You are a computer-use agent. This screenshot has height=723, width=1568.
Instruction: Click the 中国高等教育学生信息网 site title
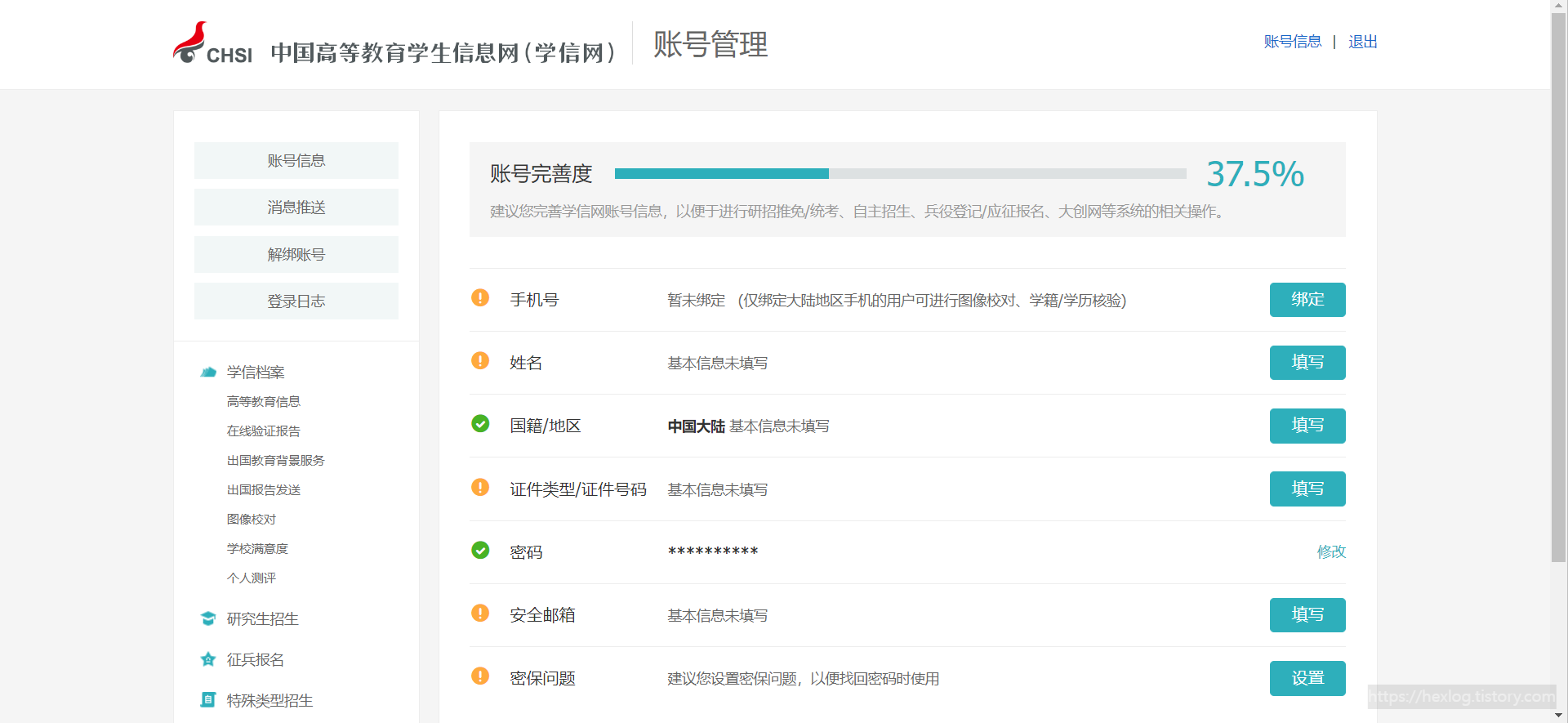click(x=443, y=53)
